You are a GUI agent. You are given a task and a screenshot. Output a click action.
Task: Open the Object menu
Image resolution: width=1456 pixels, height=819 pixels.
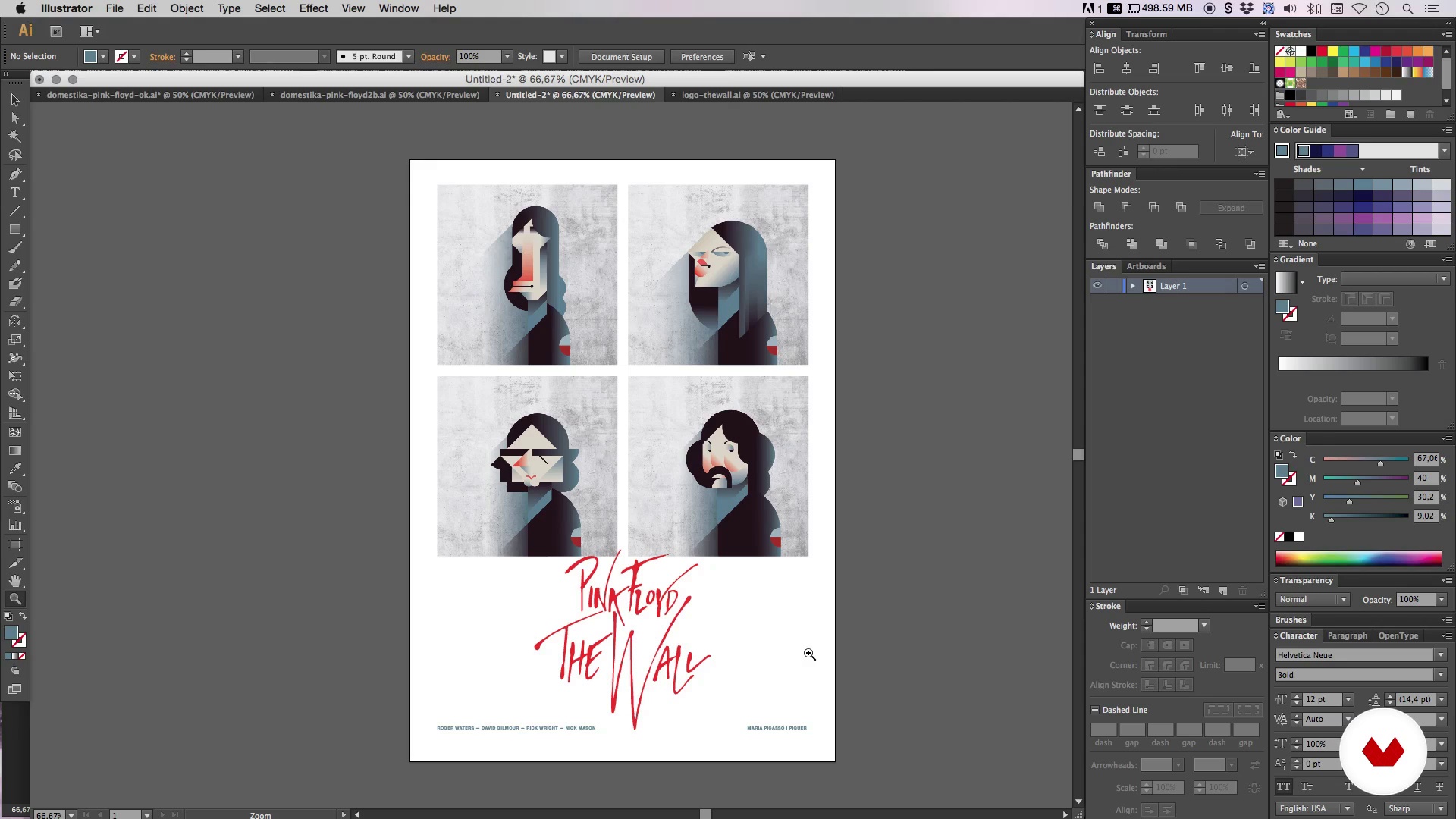[187, 8]
